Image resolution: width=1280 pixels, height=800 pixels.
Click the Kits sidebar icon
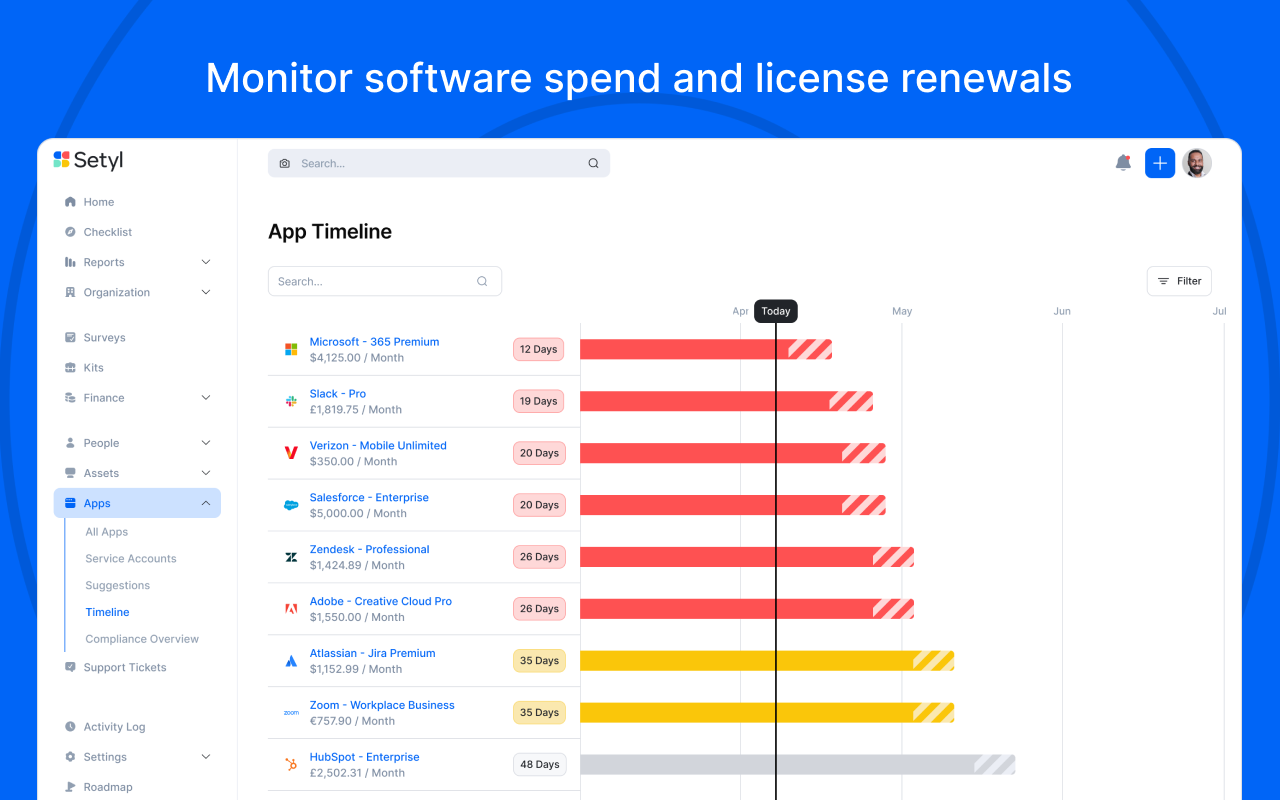coord(70,367)
